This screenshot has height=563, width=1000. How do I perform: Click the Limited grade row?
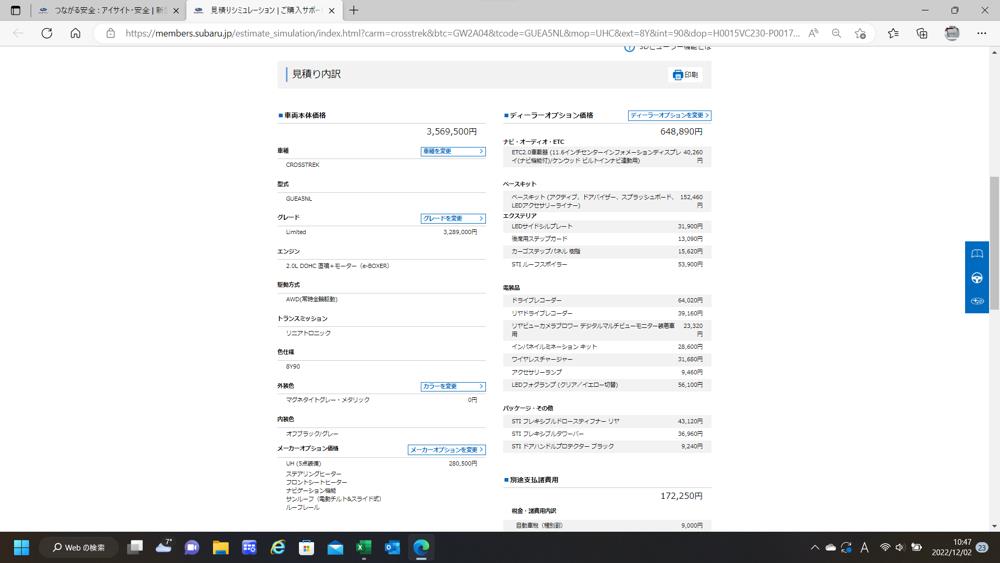click(381, 232)
